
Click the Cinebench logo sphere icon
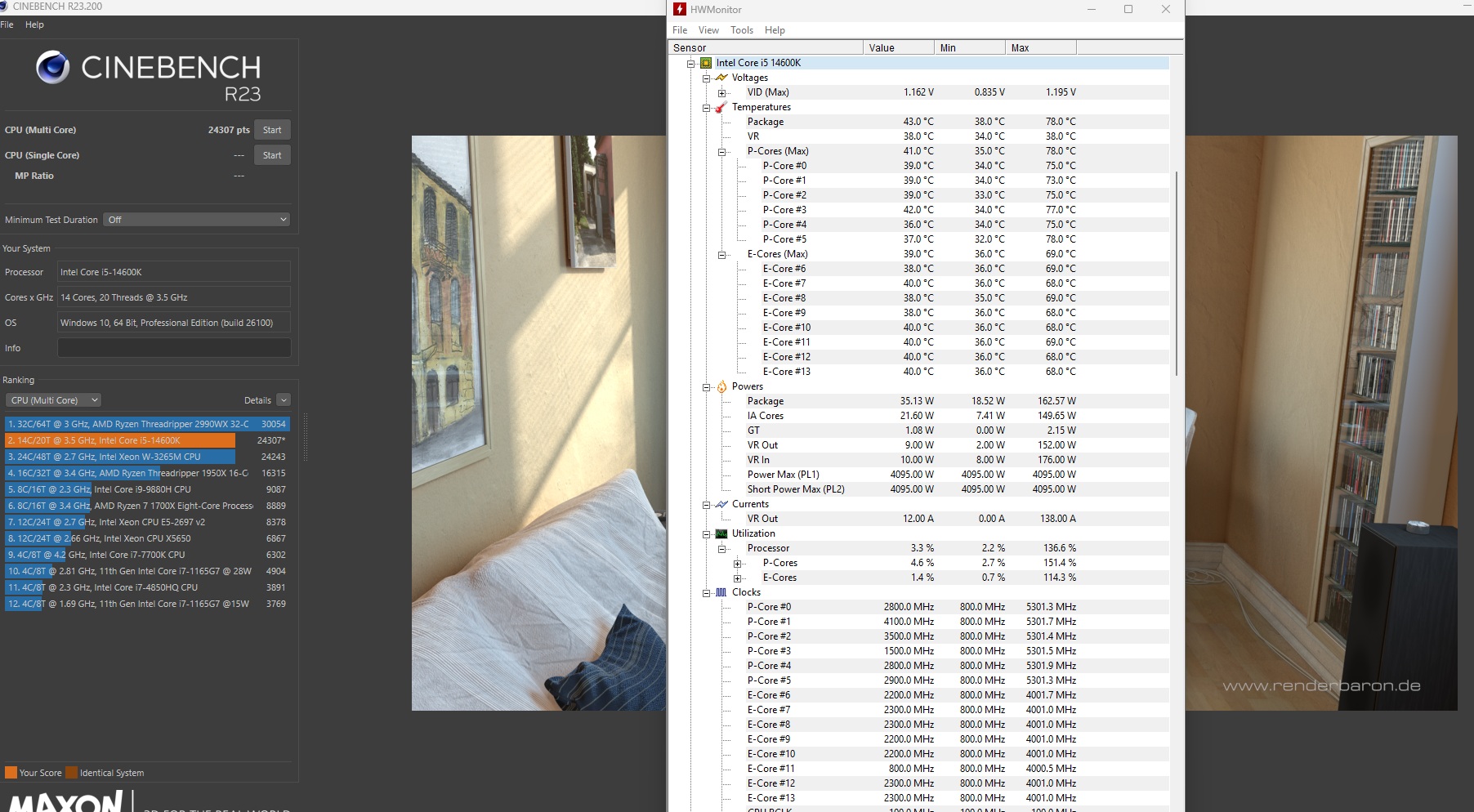53,67
